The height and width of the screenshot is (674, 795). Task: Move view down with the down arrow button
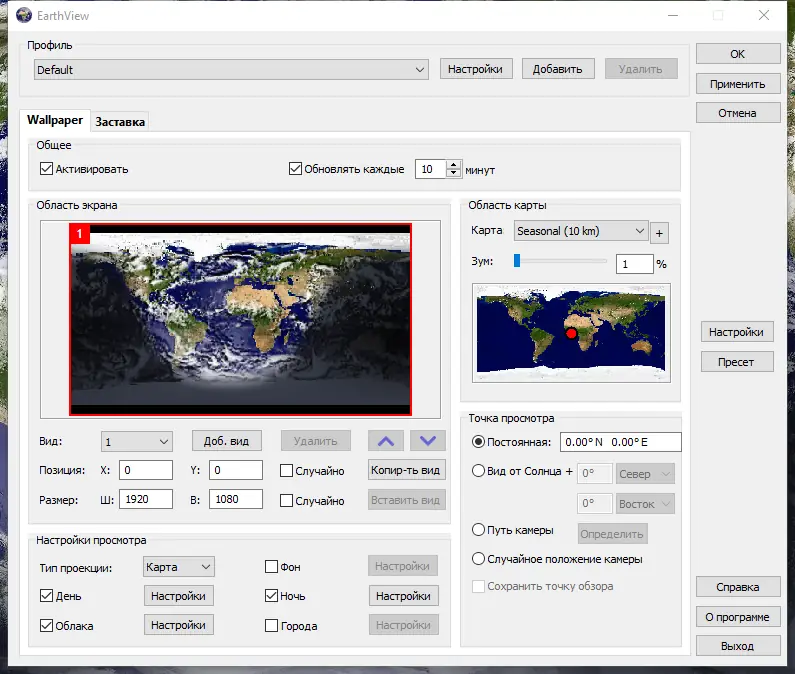click(x=428, y=441)
